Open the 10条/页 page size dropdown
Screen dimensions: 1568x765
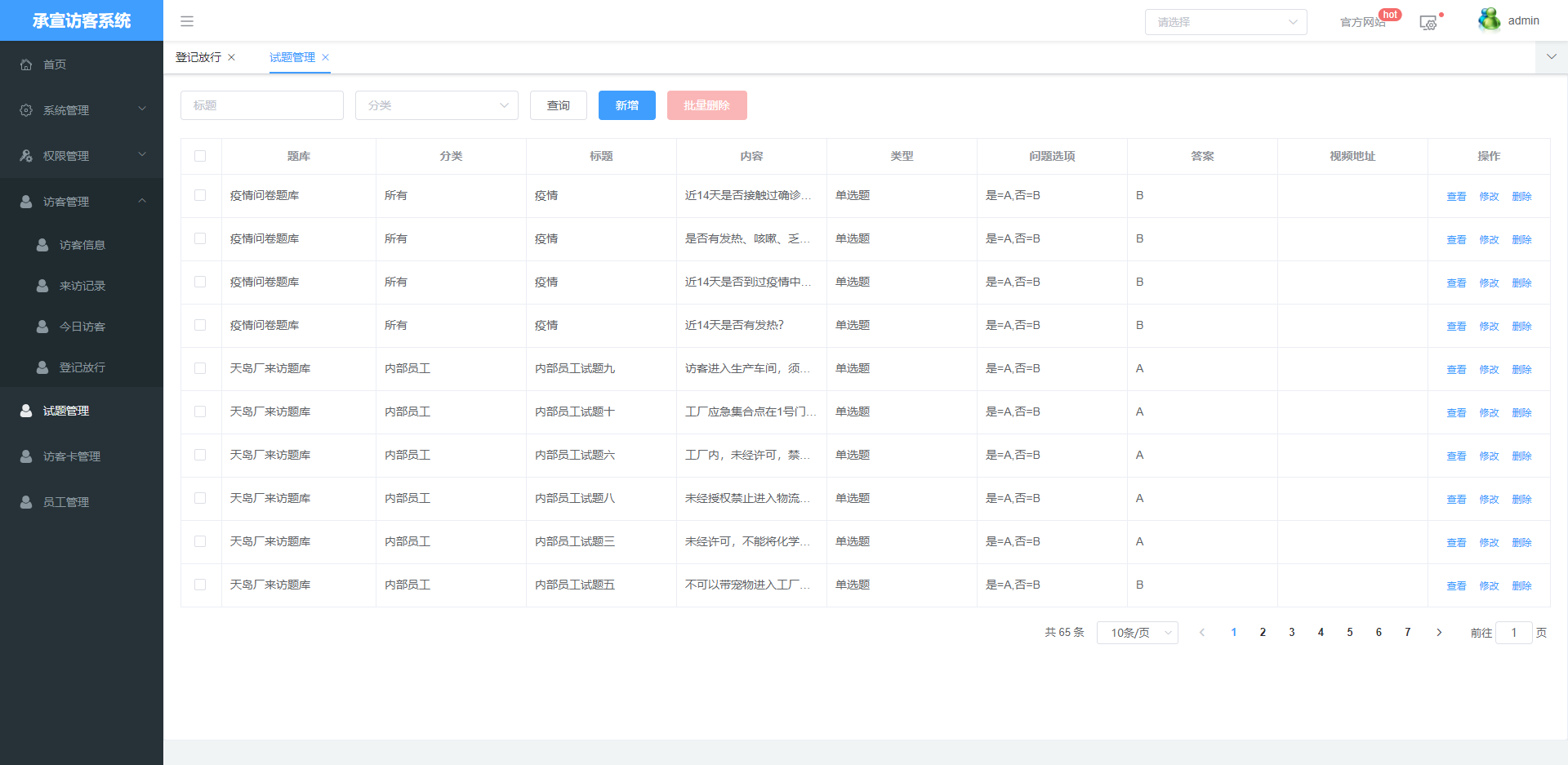coord(1137,633)
